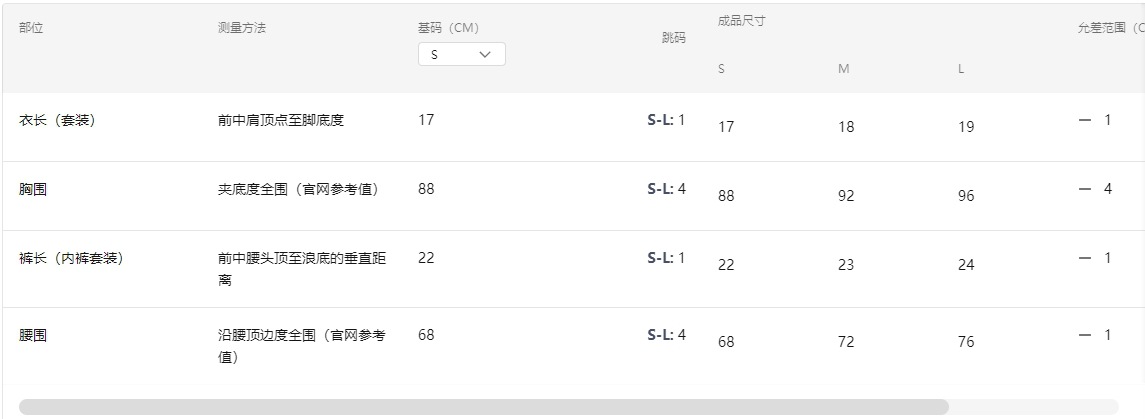This screenshot has width=1145, height=419.
Task: Select the 裤长（内裤套装）row label
Action: tap(71, 258)
